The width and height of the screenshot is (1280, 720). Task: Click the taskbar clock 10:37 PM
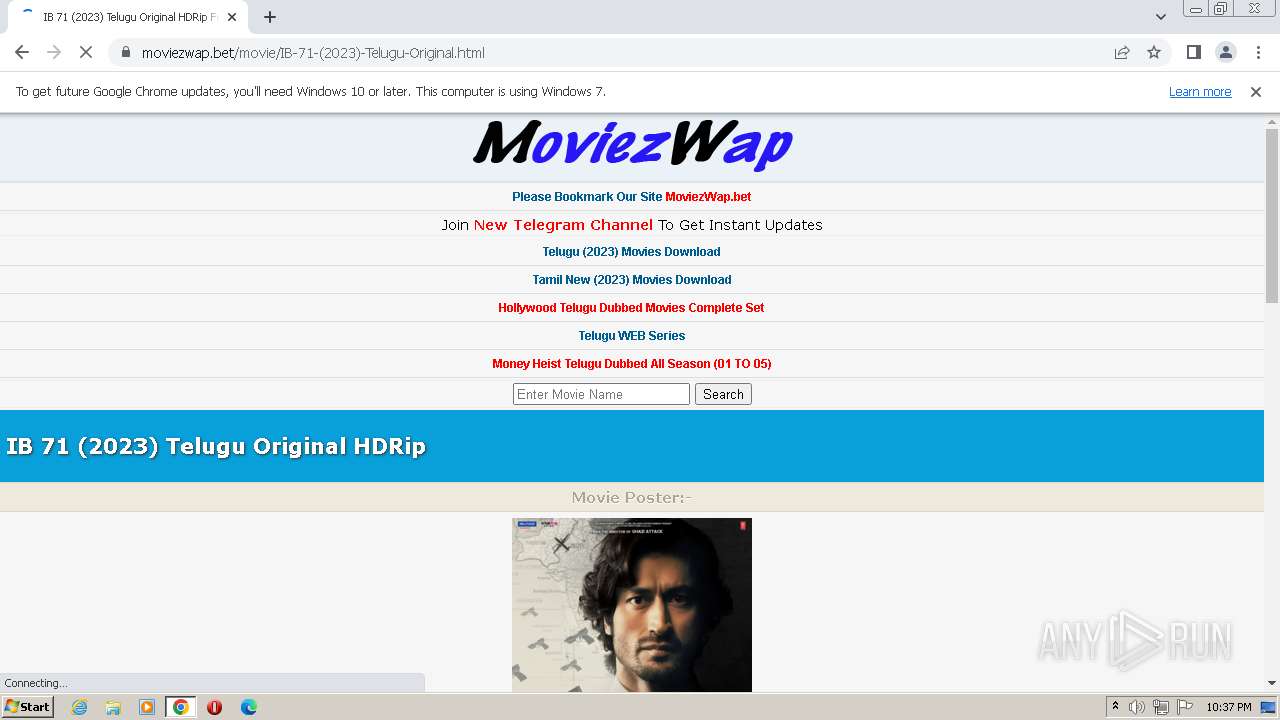coord(1229,707)
